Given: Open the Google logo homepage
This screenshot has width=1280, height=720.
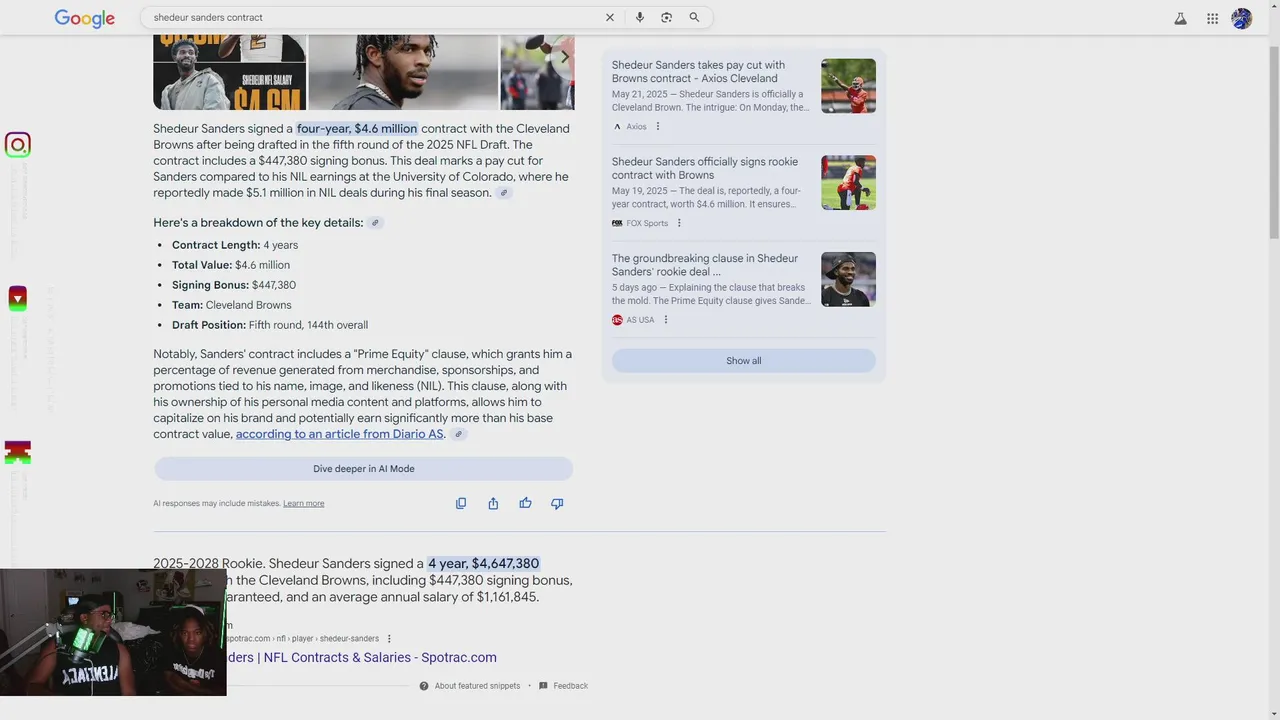Looking at the screenshot, I should pyautogui.click(x=85, y=18).
